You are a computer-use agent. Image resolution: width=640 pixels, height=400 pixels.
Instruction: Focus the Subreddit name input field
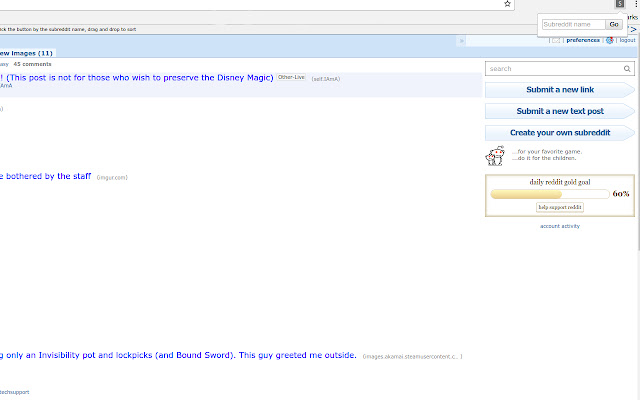tap(573, 24)
